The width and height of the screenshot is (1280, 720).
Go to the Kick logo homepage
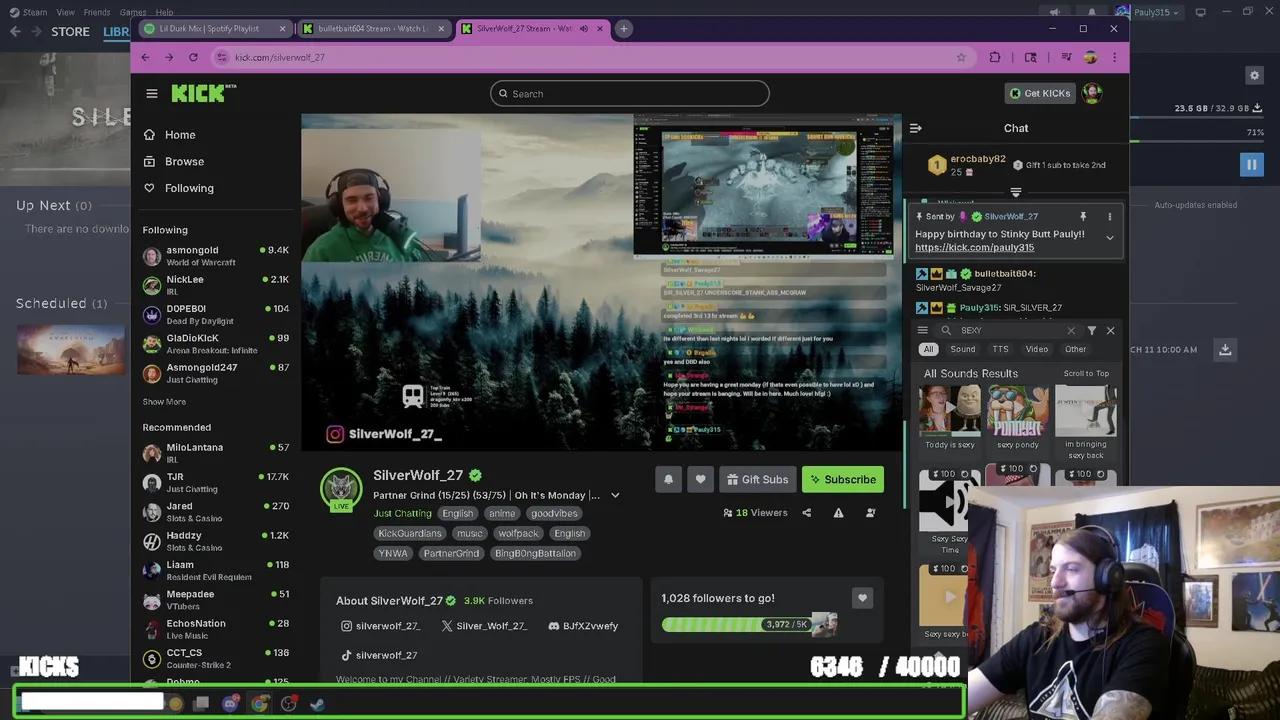[x=203, y=93]
